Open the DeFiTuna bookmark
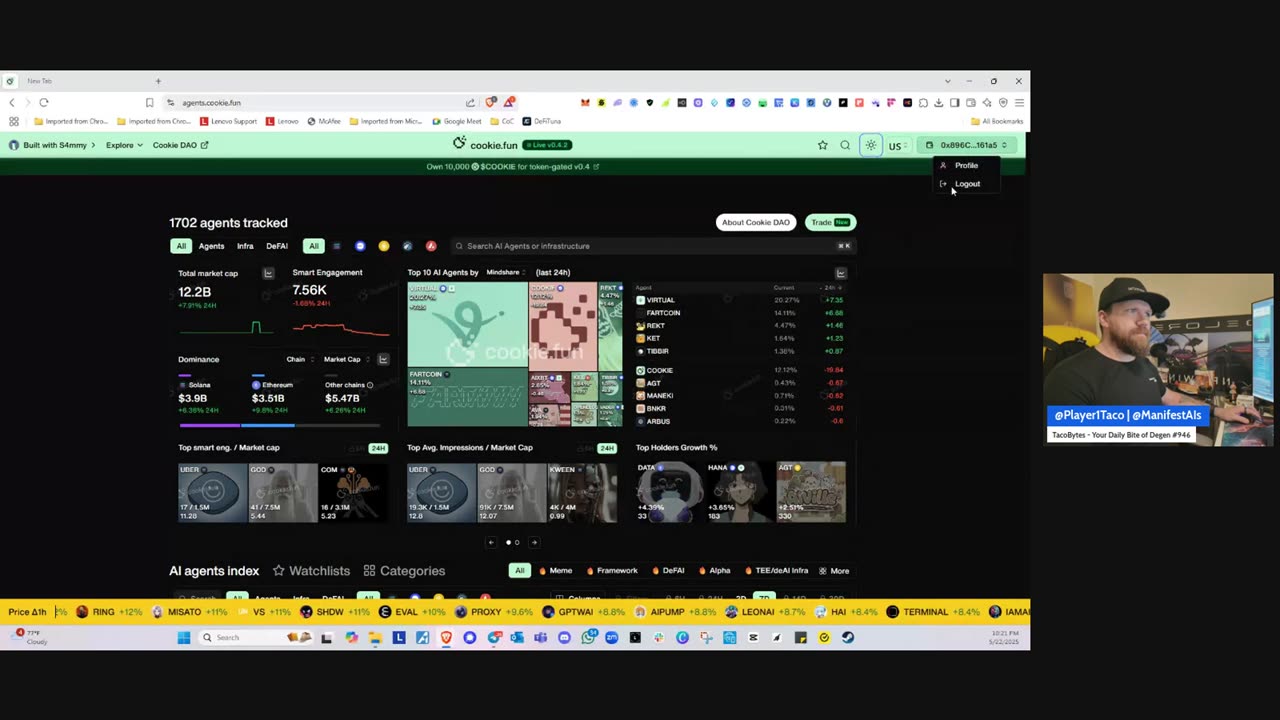Image resolution: width=1280 pixels, height=720 pixels. pyautogui.click(x=541, y=121)
